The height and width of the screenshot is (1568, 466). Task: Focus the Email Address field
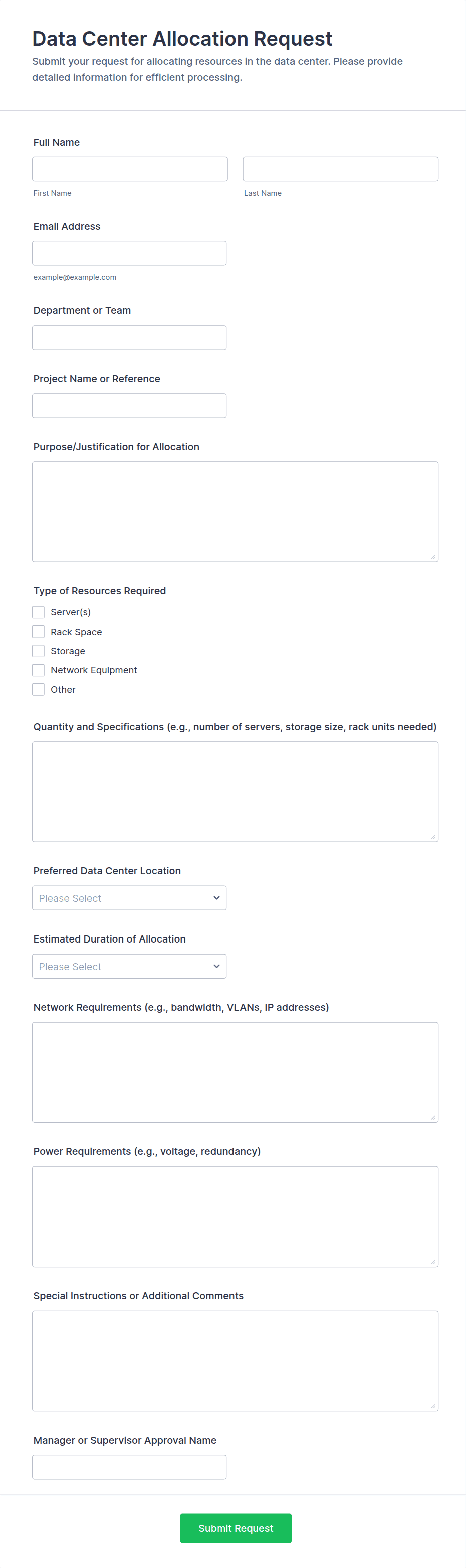tap(129, 253)
